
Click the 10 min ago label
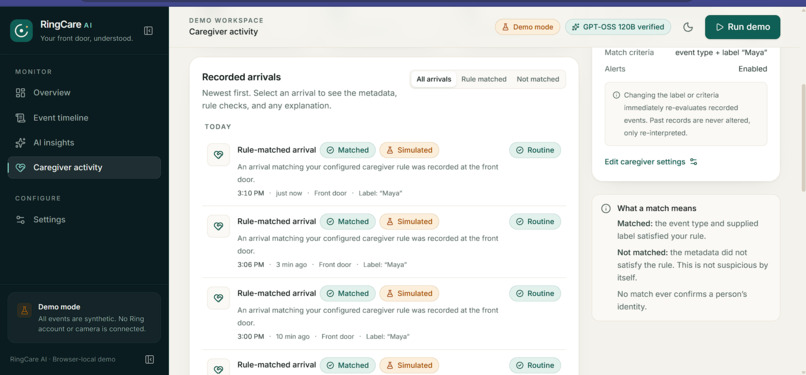[293, 336]
